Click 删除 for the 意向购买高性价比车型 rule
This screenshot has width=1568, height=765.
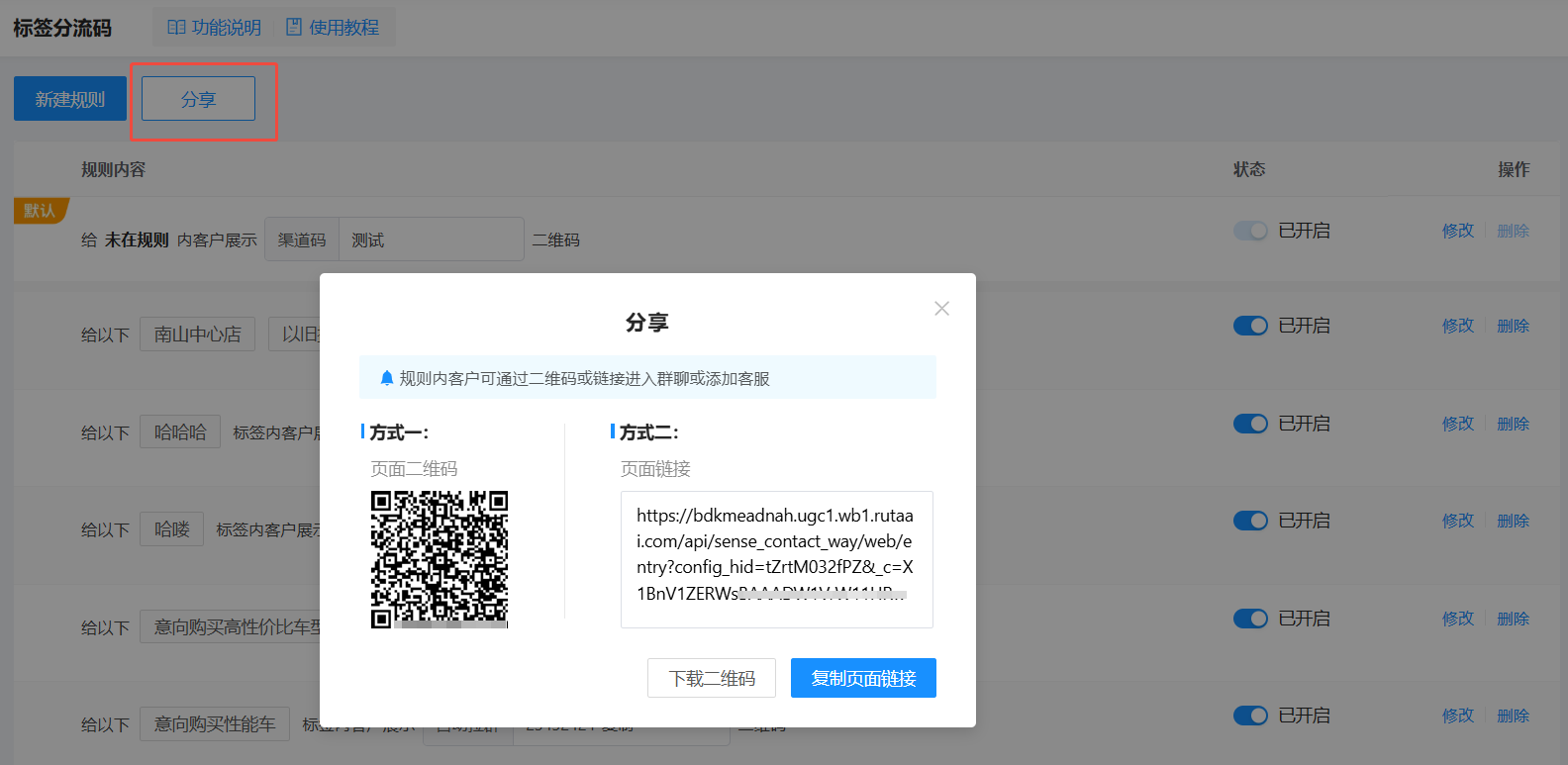pyautogui.click(x=1514, y=619)
